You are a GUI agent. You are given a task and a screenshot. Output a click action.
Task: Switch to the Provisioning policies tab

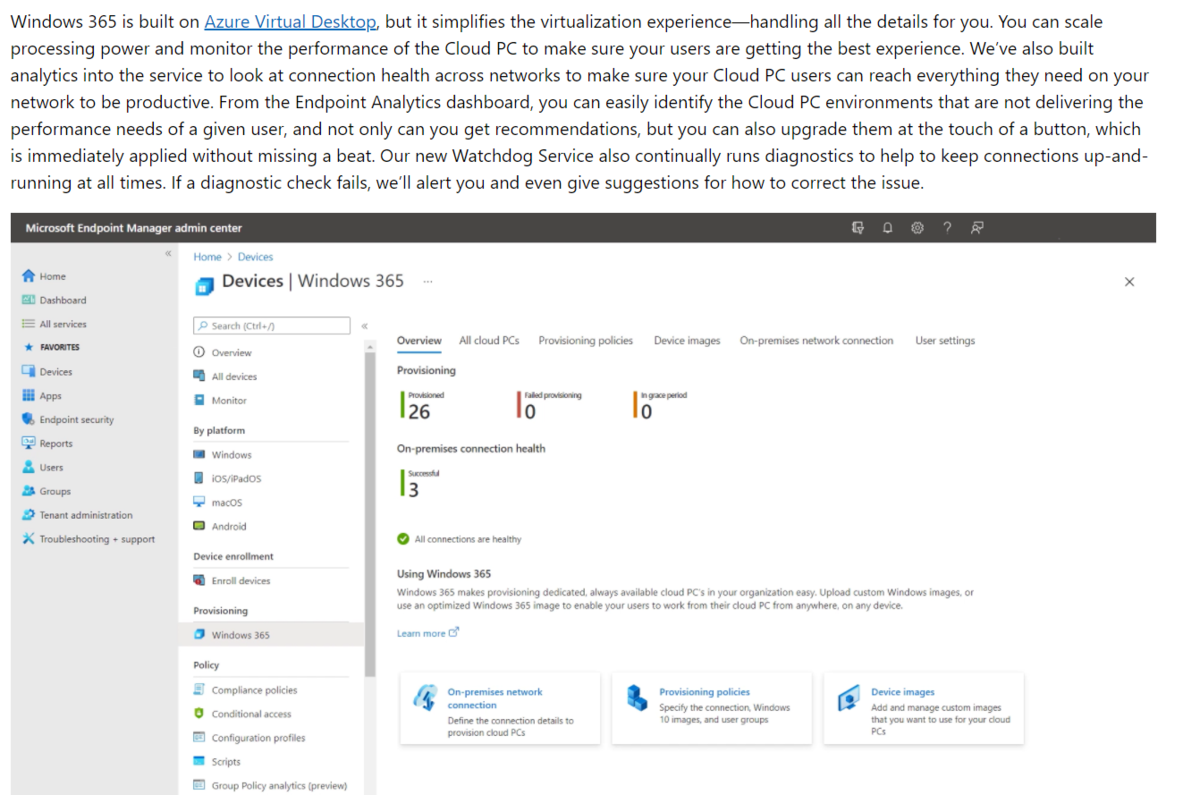585,340
